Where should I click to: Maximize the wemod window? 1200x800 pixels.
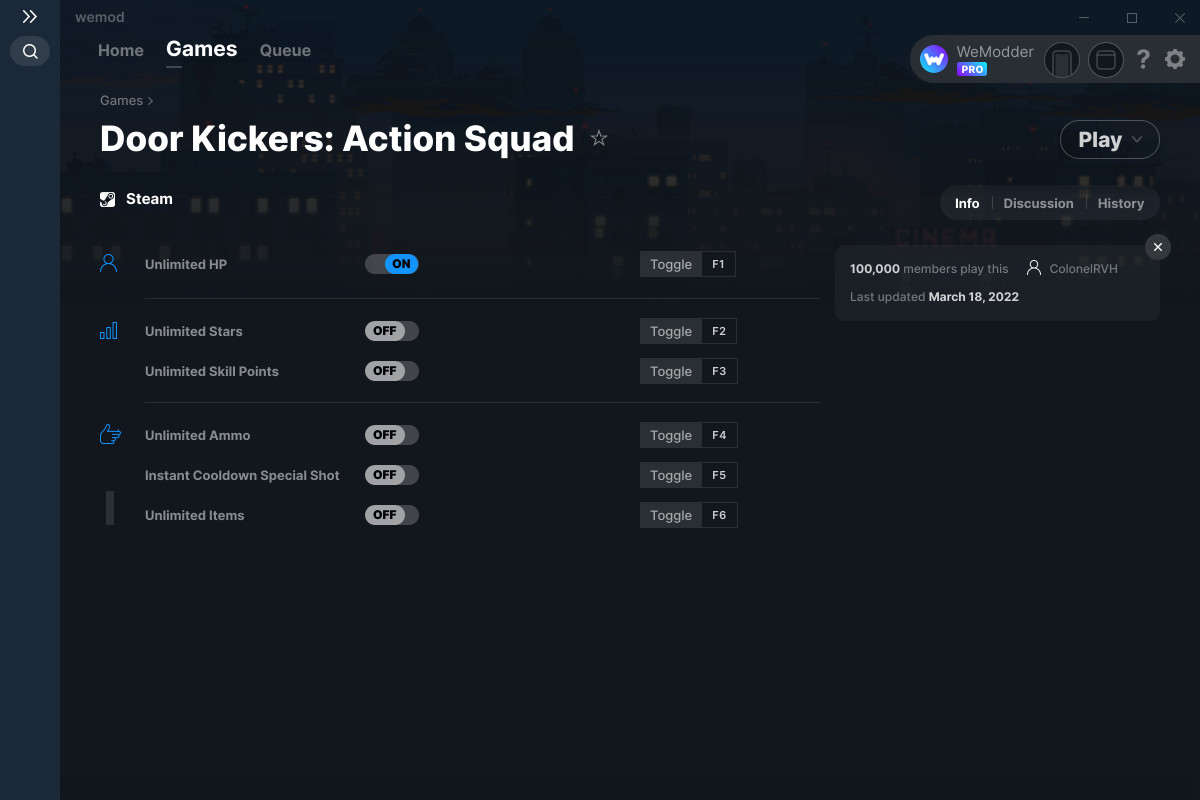[1132, 18]
